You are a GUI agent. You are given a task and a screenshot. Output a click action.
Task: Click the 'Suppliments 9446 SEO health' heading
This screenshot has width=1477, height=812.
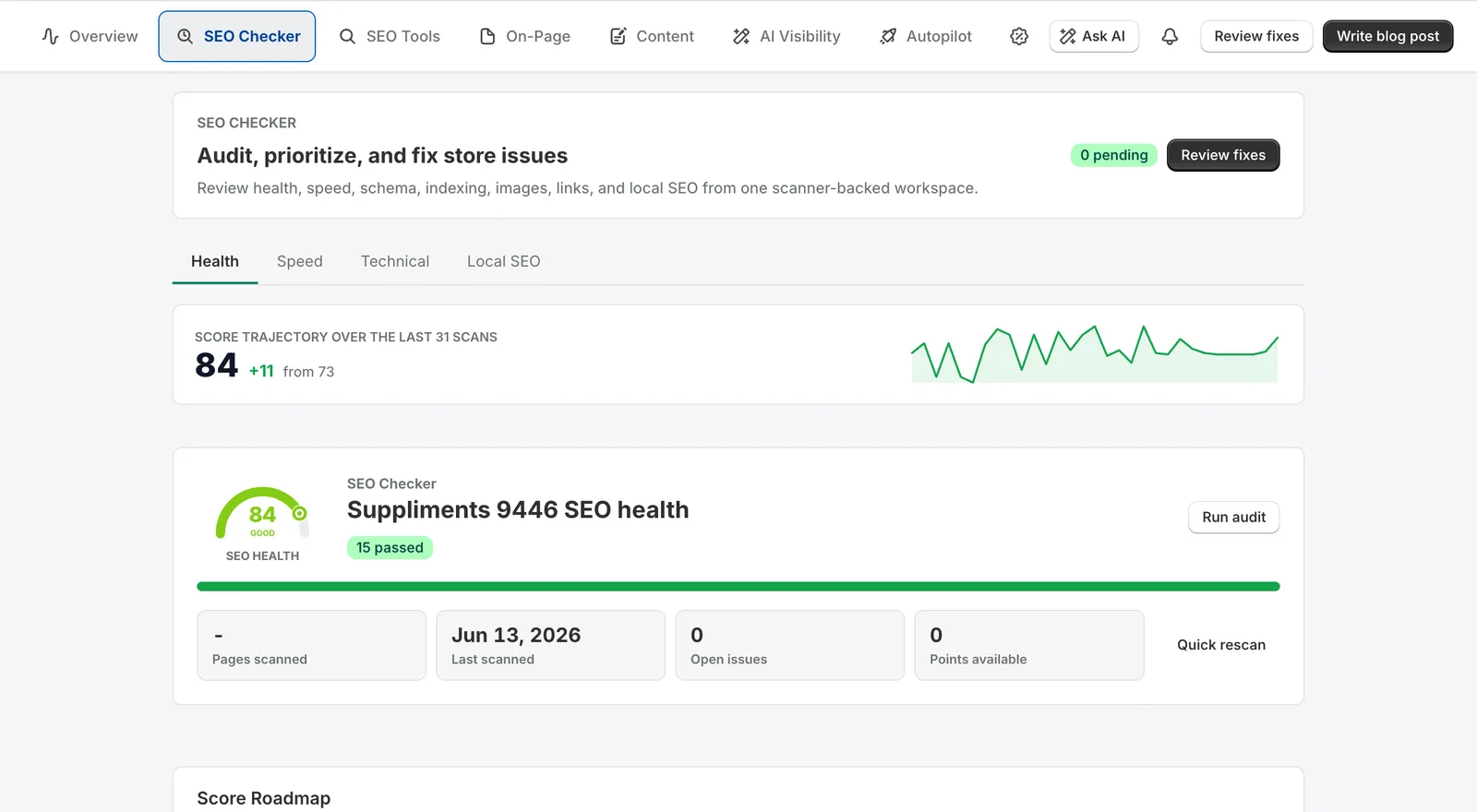point(518,510)
